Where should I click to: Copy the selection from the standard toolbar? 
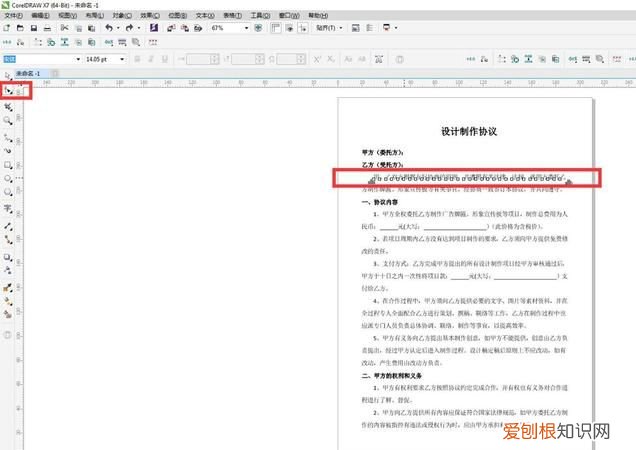(x=78, y=28)
